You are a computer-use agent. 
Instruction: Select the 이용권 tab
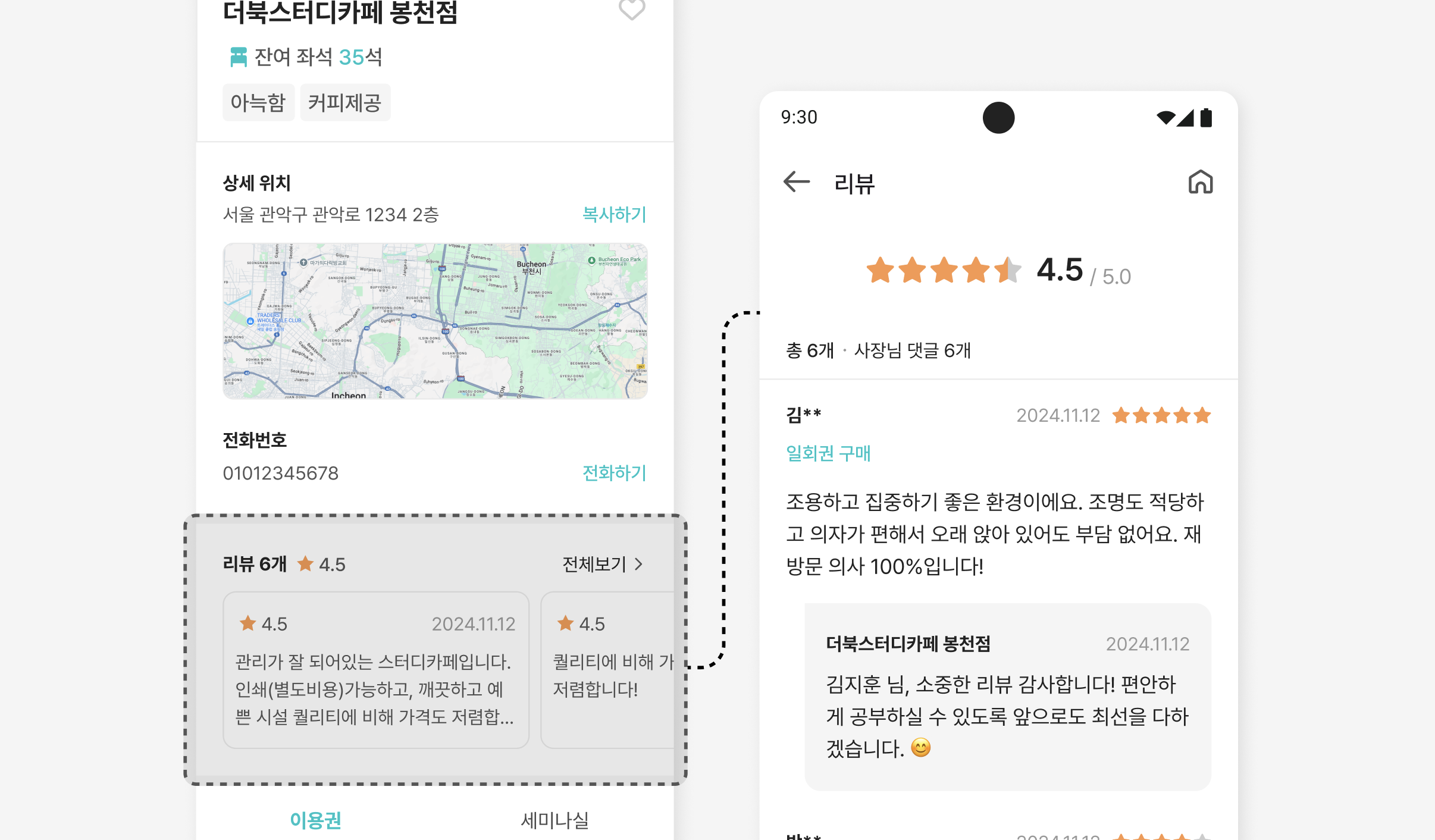(x=315, y=820)
